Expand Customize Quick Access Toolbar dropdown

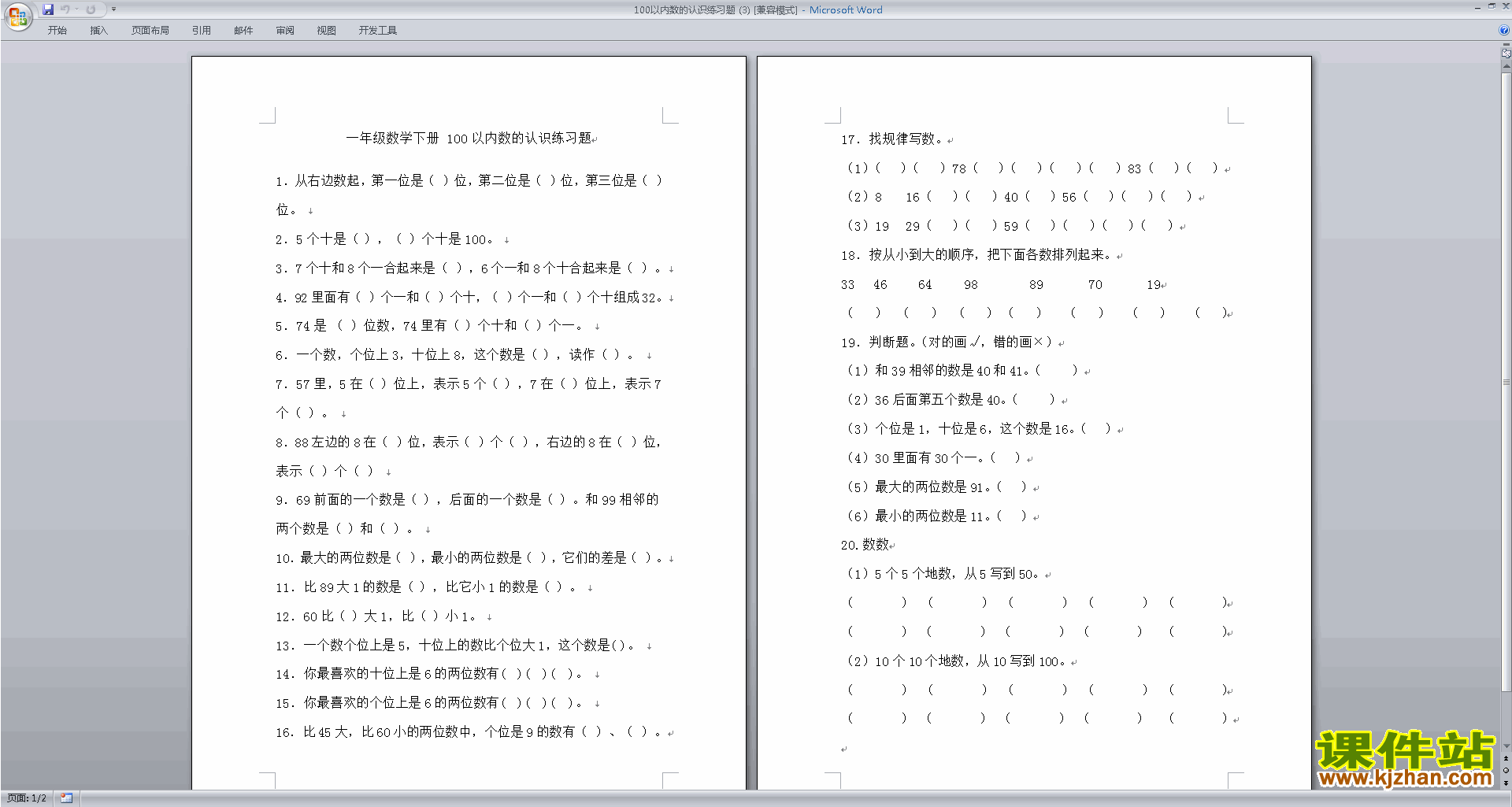113,9
